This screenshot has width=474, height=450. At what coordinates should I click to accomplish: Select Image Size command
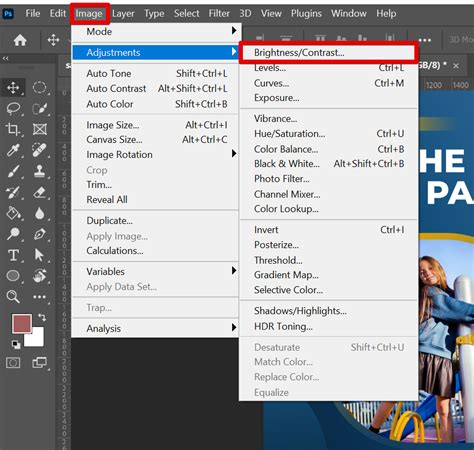tap(155, 125)
